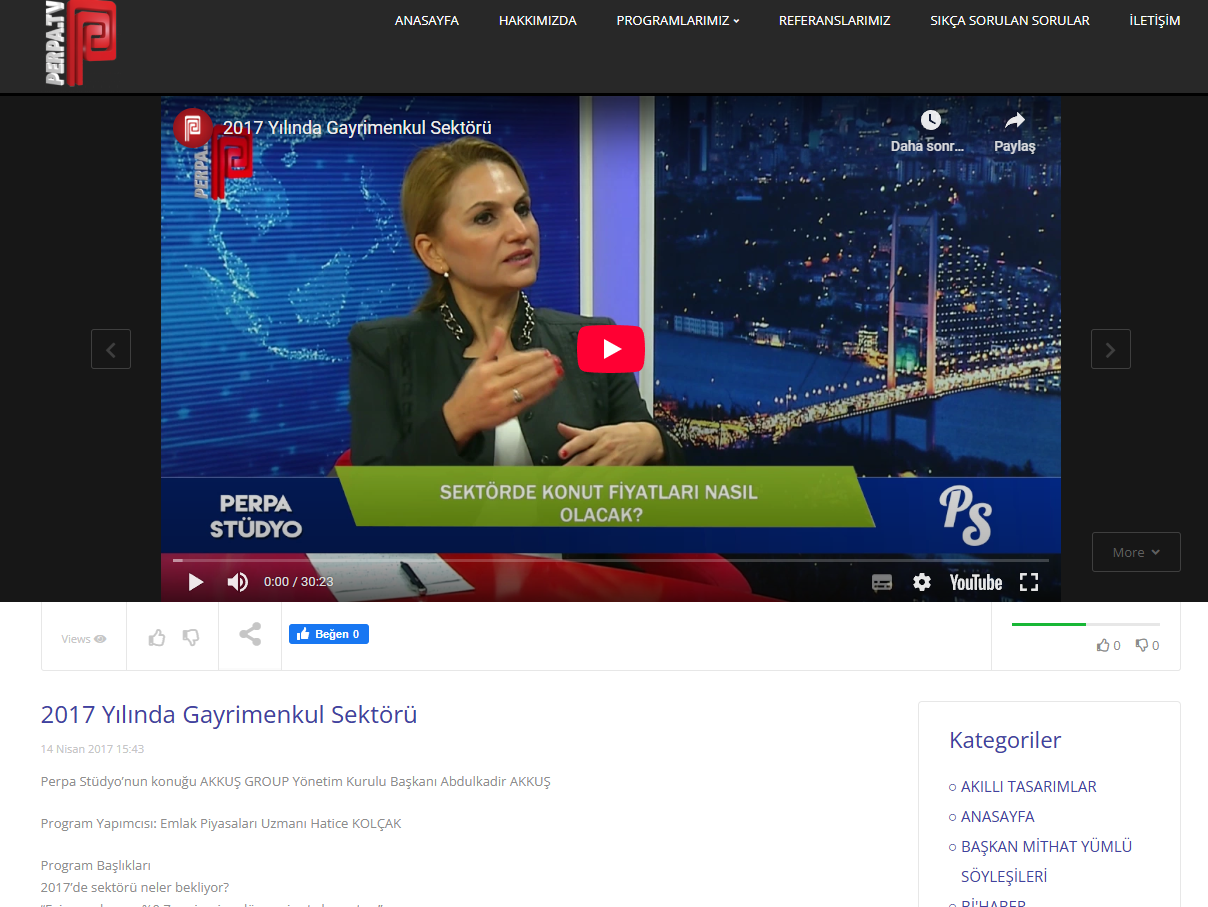Mute the video with speaker icon
Image resolution: width=1208 pixels, height=907 pixels.
(x=237, y=582)
